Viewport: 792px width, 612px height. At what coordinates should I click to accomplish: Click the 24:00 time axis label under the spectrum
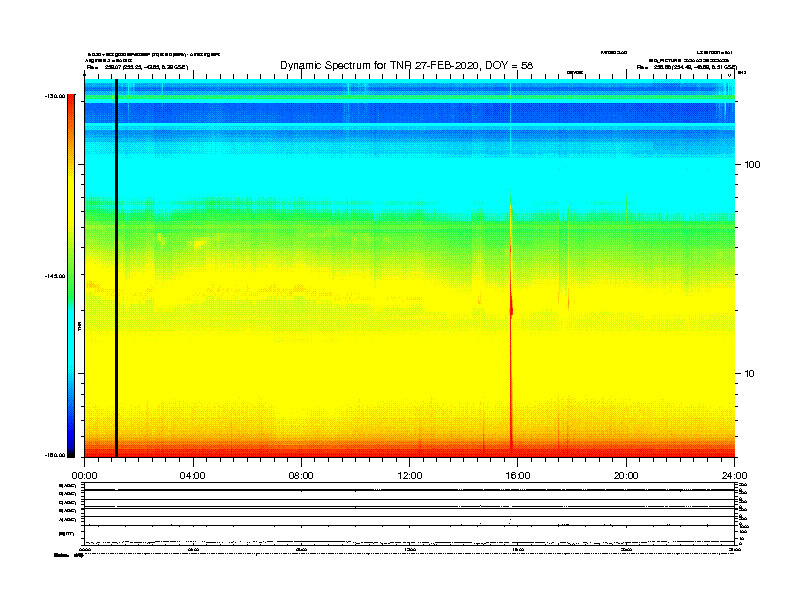(x=734, y=476)
